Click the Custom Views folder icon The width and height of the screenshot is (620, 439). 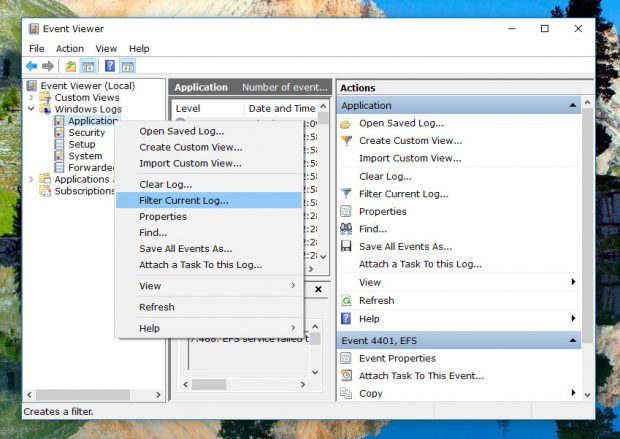click(45, 97)
